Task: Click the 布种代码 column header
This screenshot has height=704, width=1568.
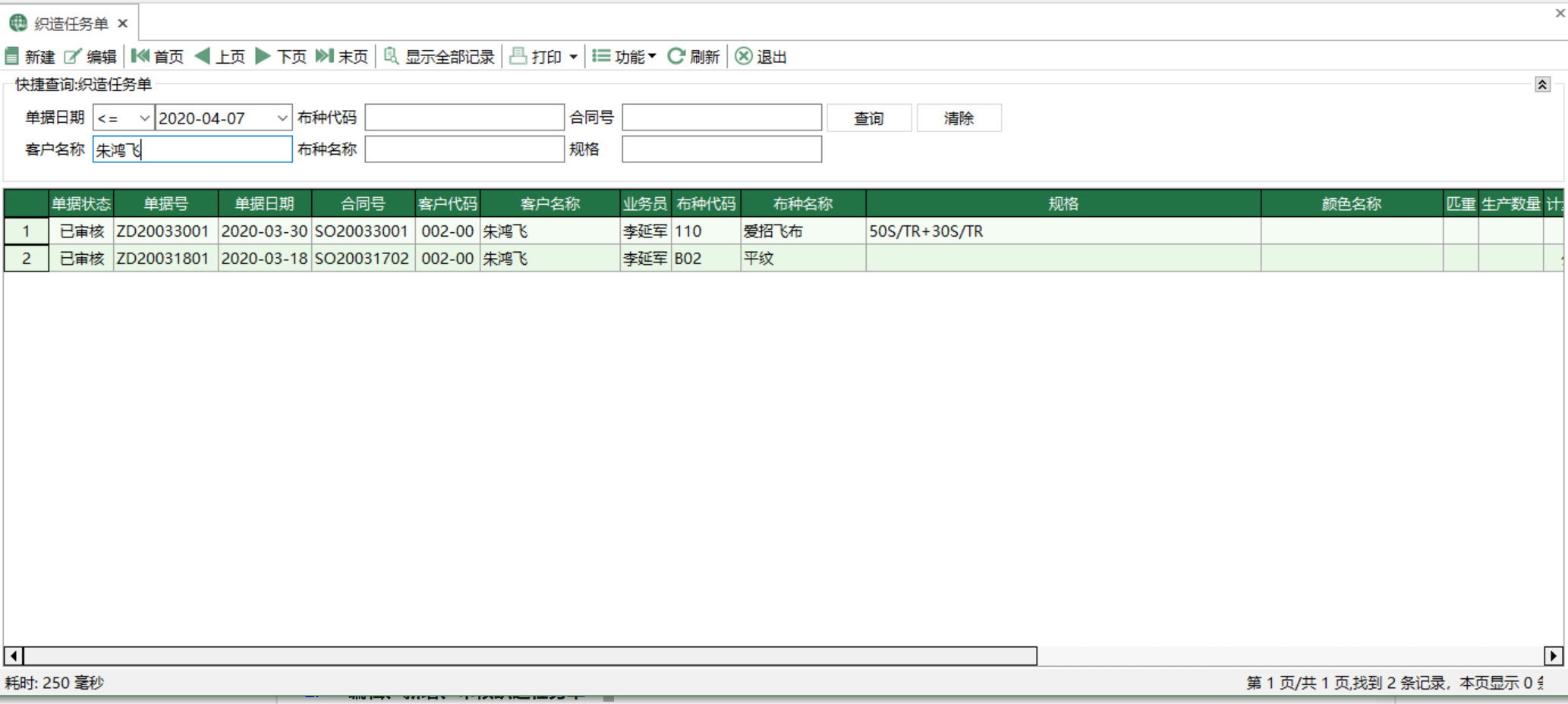Action: tap(706, 203)
